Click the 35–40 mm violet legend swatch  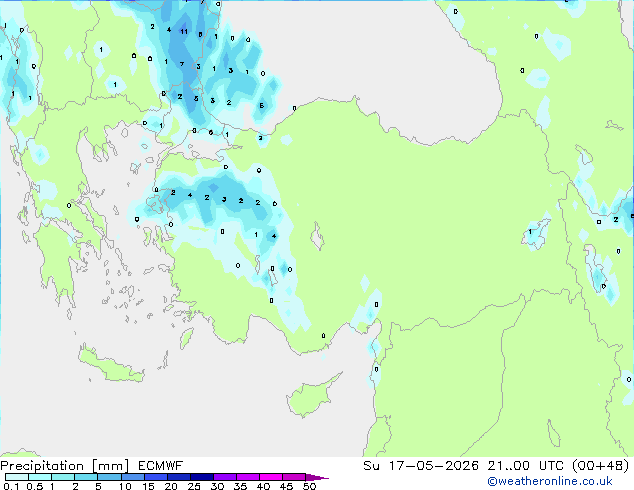[x=247, y=477]
